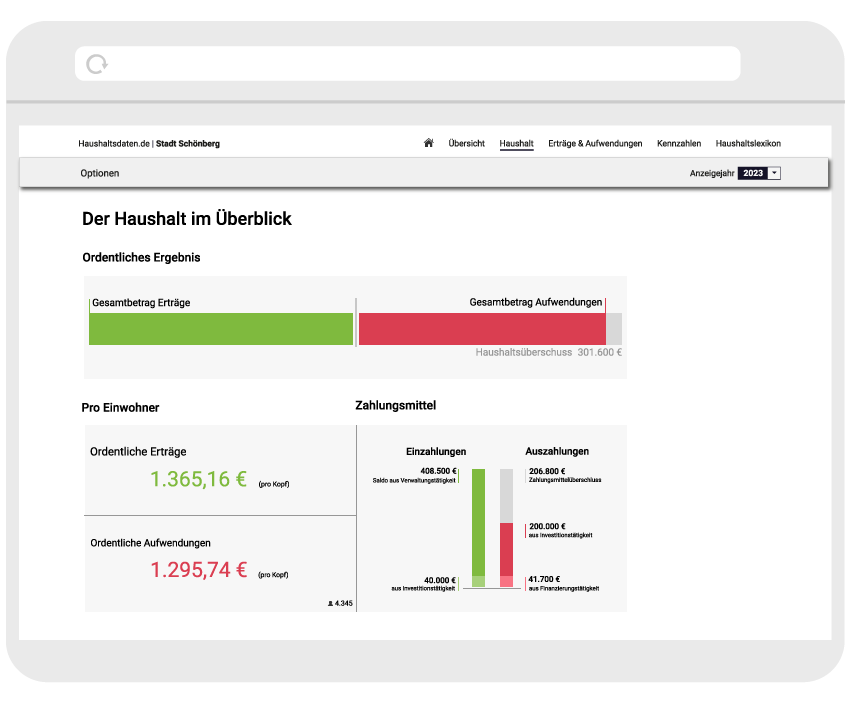Click the 408.500 € Einzahlungen value
Viewport: 850px width, 705px height.
tap(438, 471)
